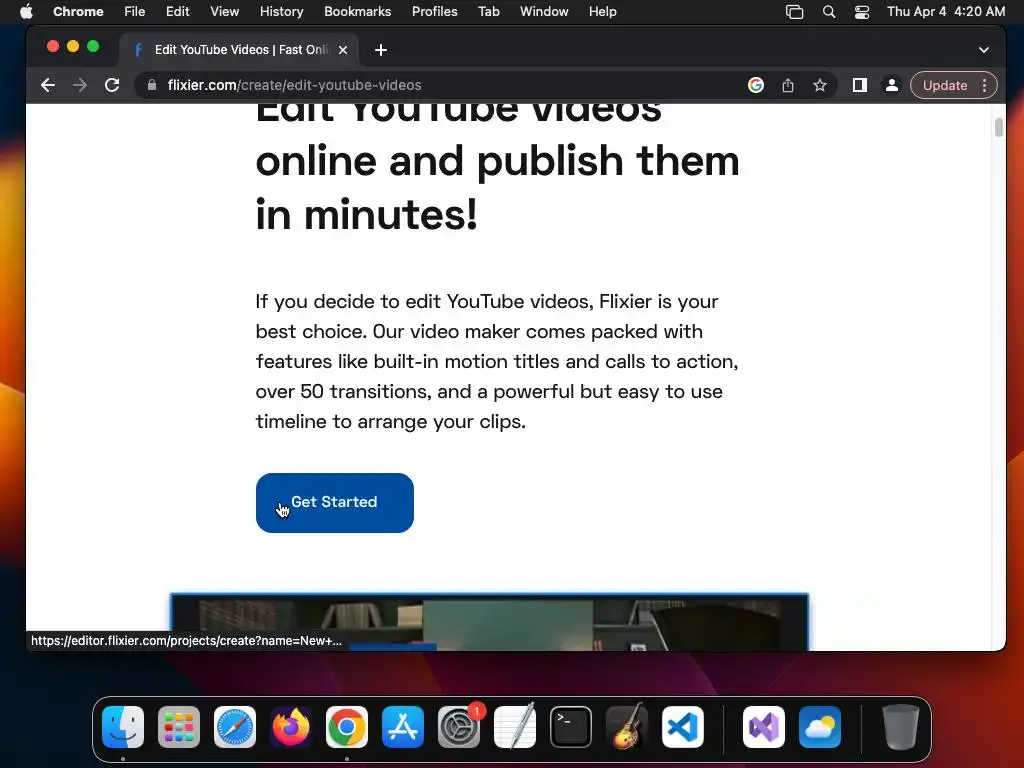This screenshot has height=768, width=1024.
Task: Open System Settings from the Dock
Action: pos(459,727)
